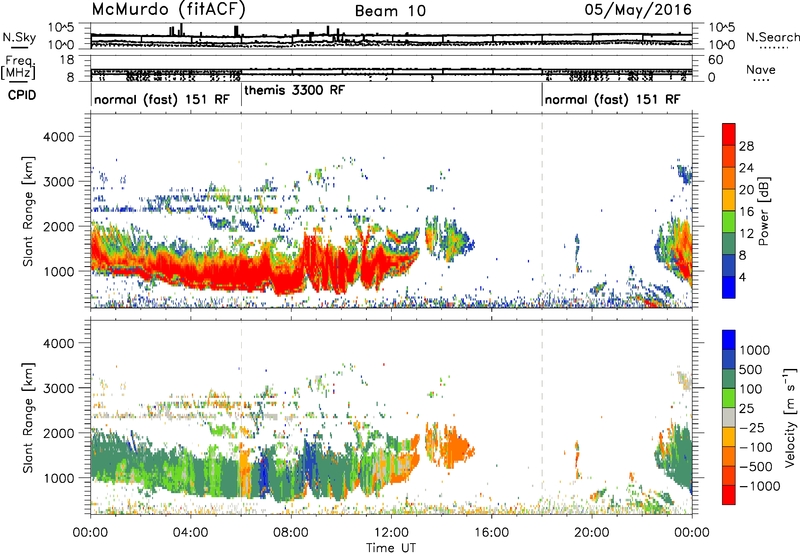800x554 pixels.
Task: Click the 24 label on Power colorbar
Action: (x=746, y=168)
